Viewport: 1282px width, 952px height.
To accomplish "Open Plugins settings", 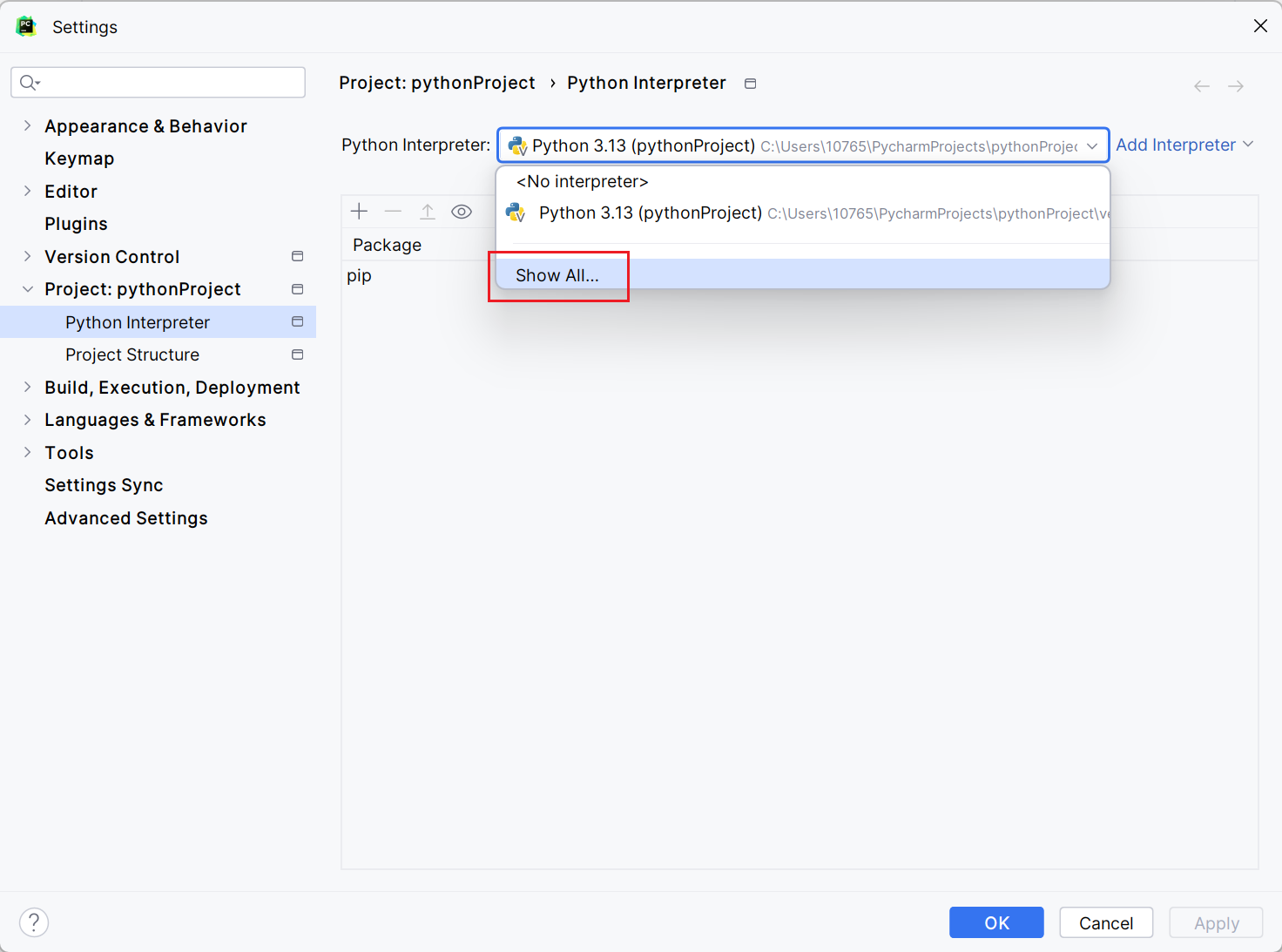I will coord(76,224).
